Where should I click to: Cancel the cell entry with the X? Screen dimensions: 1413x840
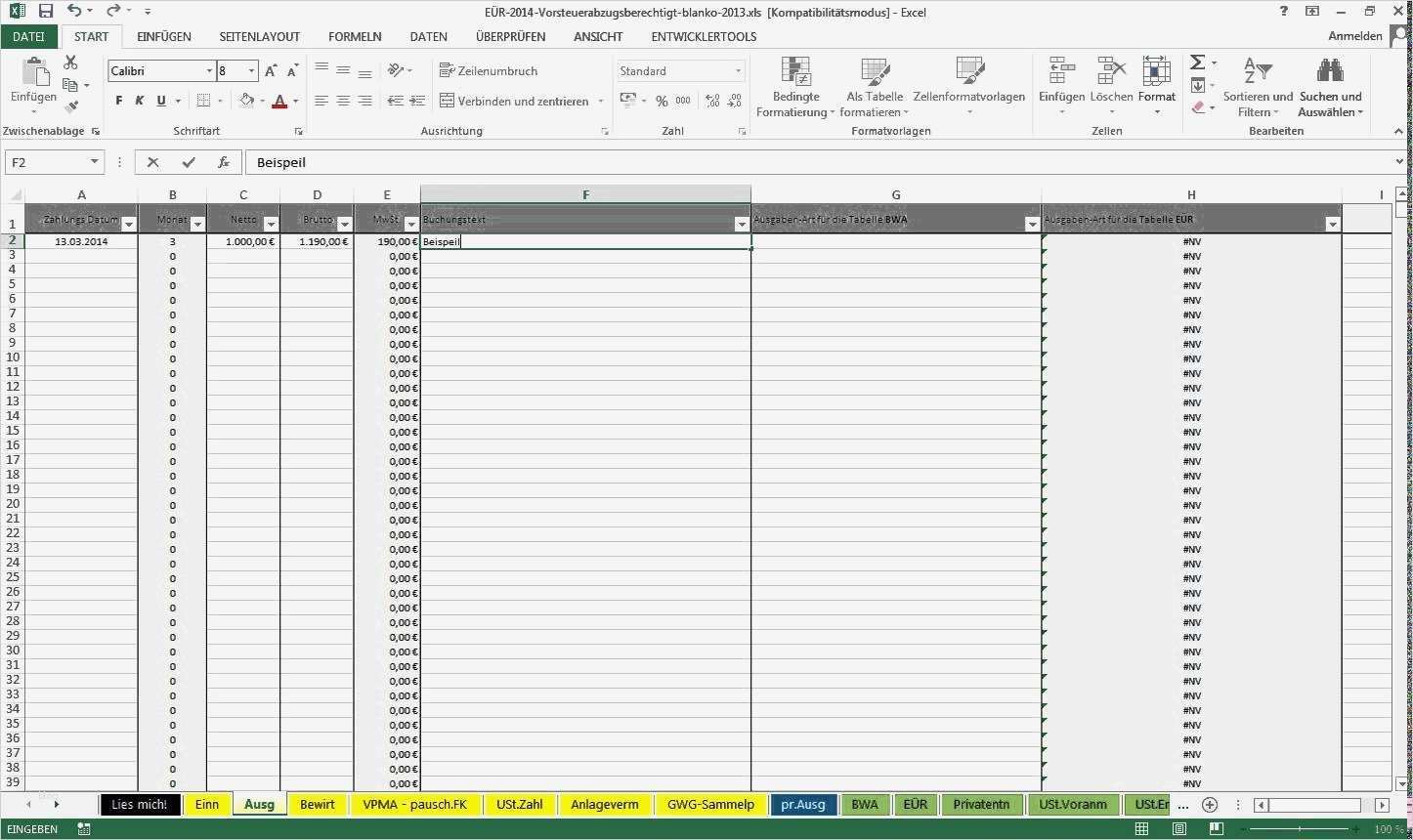pos(153,162)
